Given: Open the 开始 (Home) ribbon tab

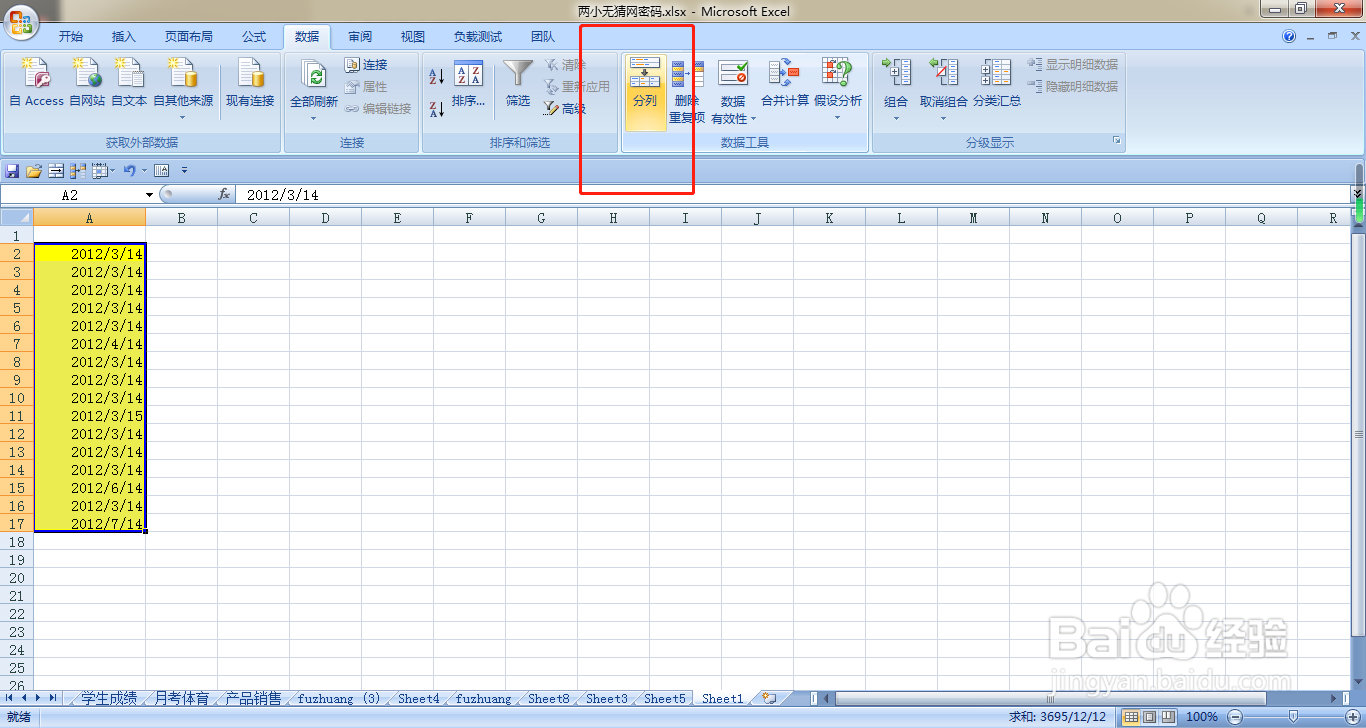Looking at the screenshot, I should point(71,37).
